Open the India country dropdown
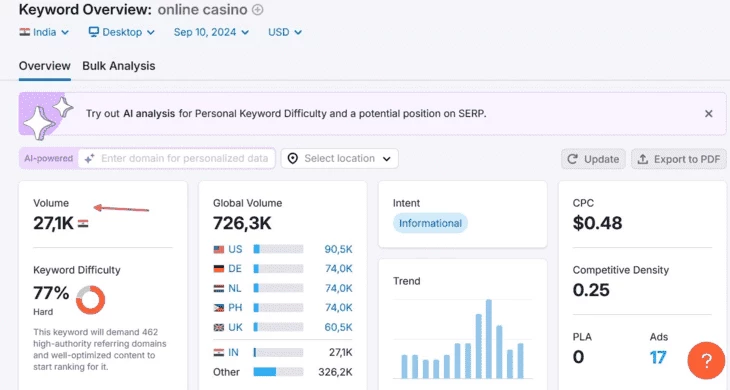730x390 pixels. point(44,32)
